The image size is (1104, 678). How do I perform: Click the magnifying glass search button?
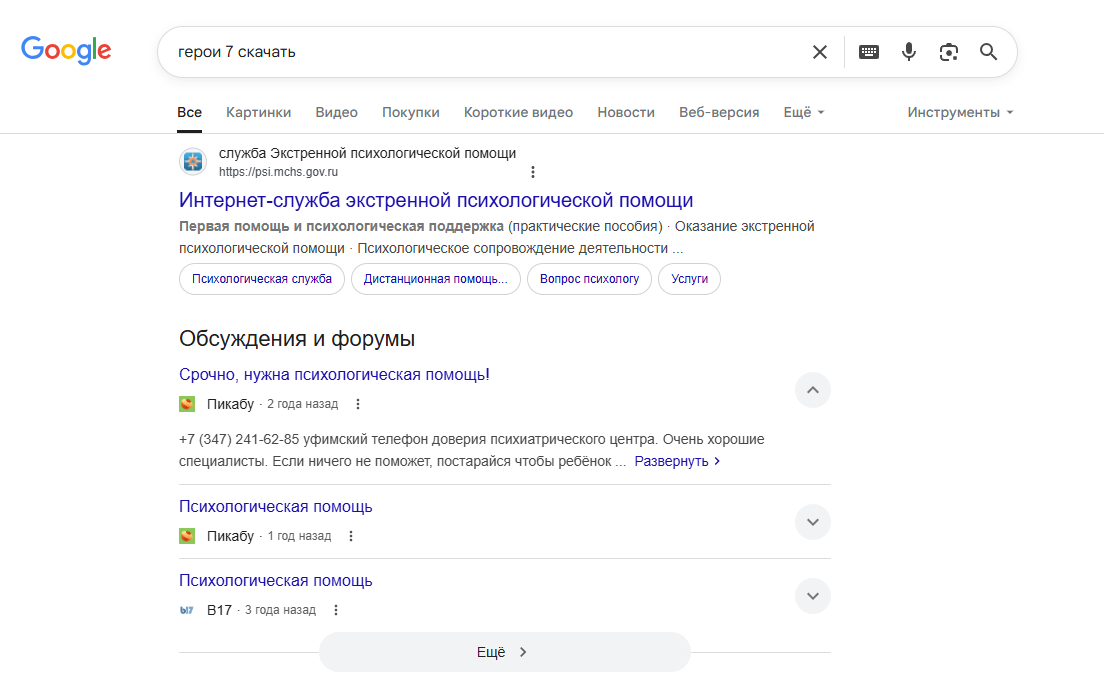988,52
